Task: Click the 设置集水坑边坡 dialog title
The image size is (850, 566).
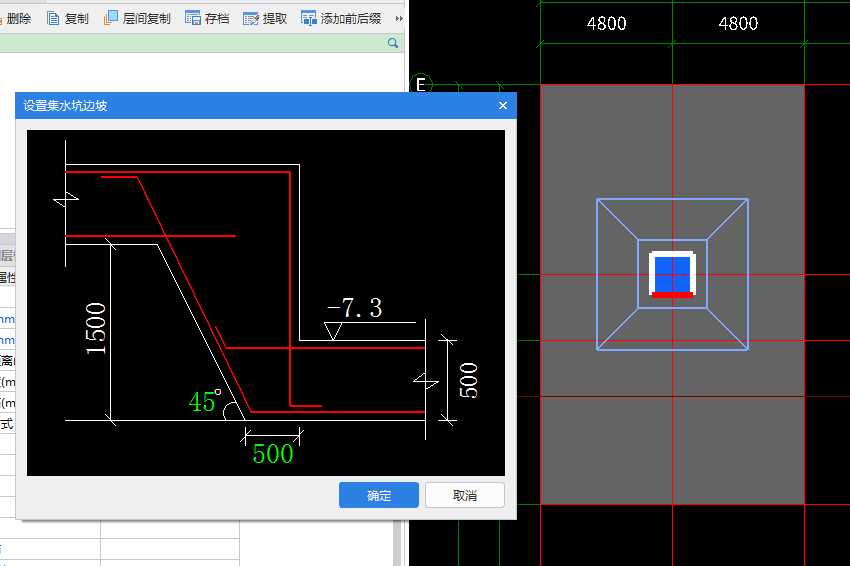Action: (x=65, y=106)
